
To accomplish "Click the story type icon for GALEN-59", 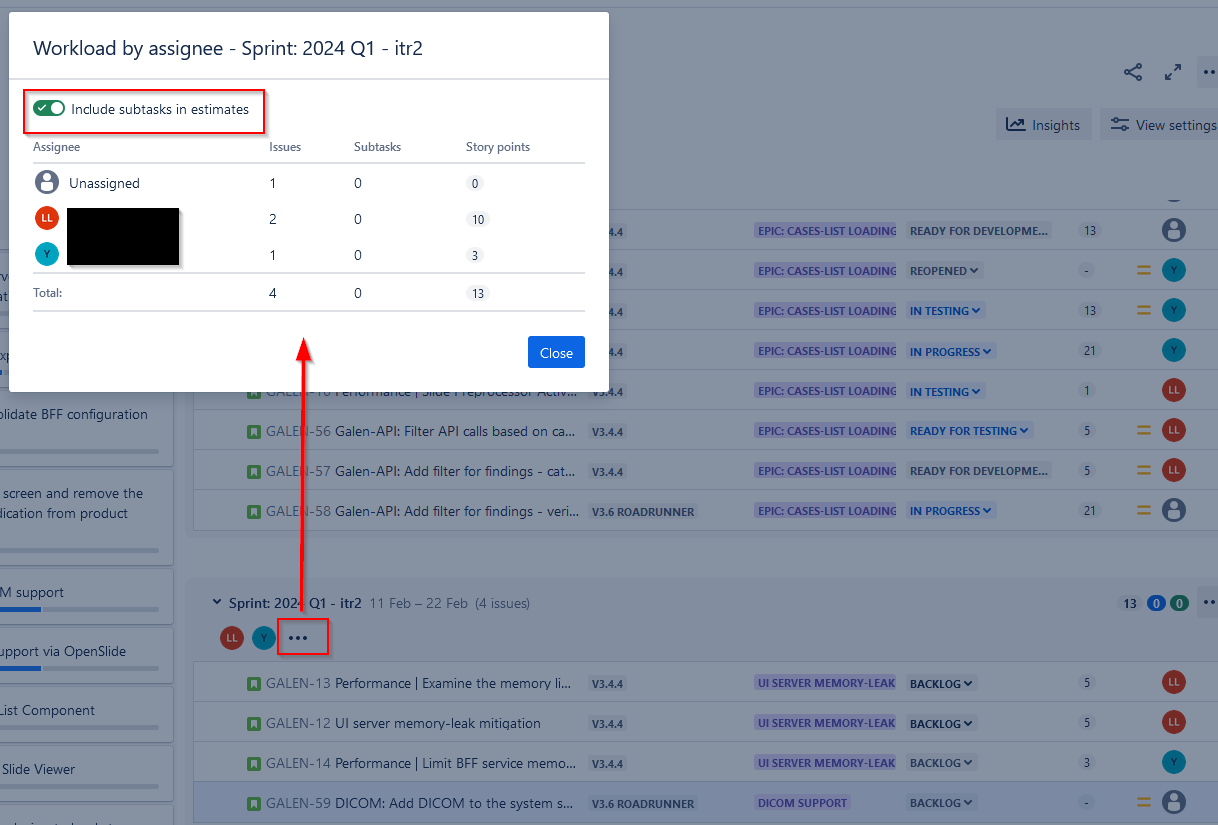I will pos(254,804).
